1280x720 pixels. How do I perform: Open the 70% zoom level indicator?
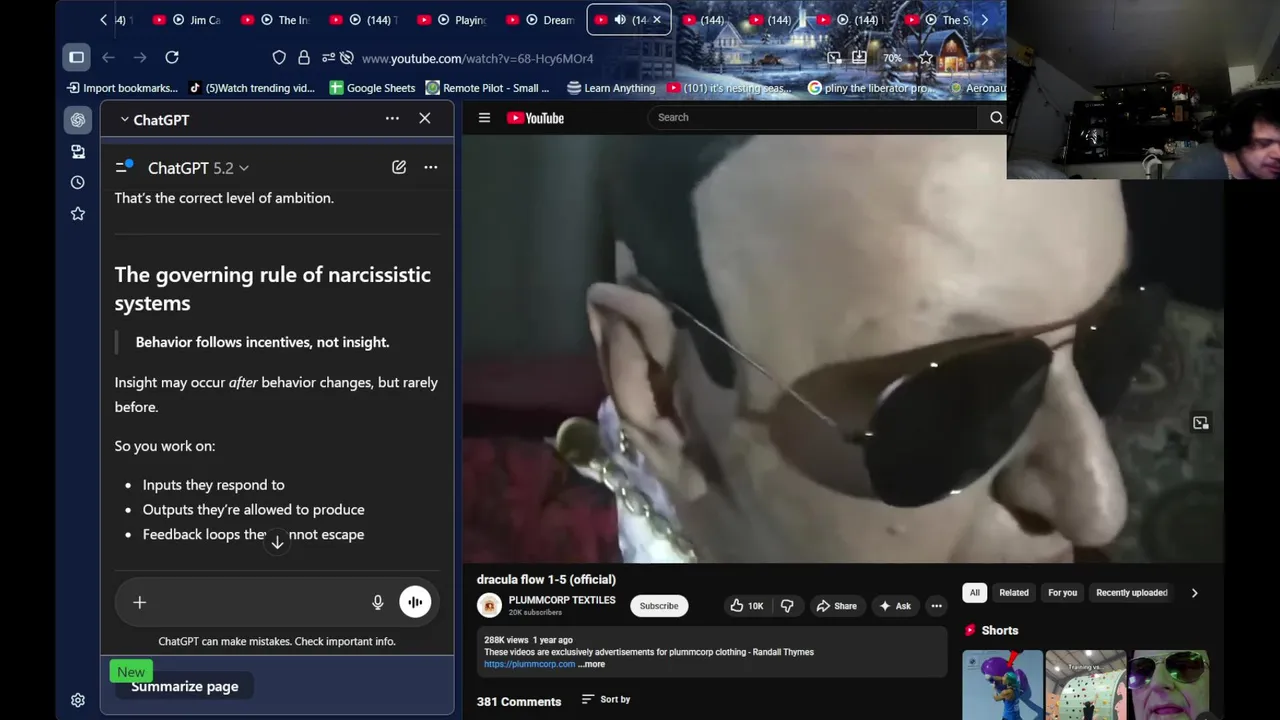[892, 58]
